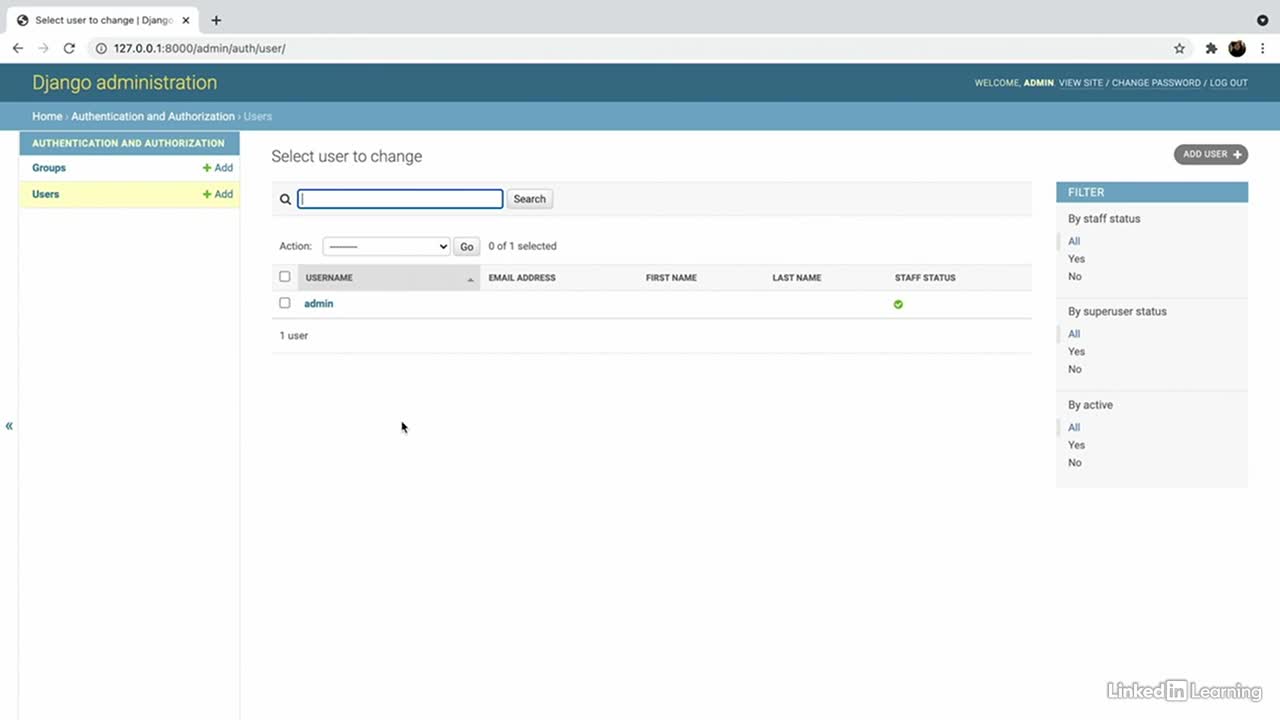Click the browser forward arrow

tap(43, 48)
